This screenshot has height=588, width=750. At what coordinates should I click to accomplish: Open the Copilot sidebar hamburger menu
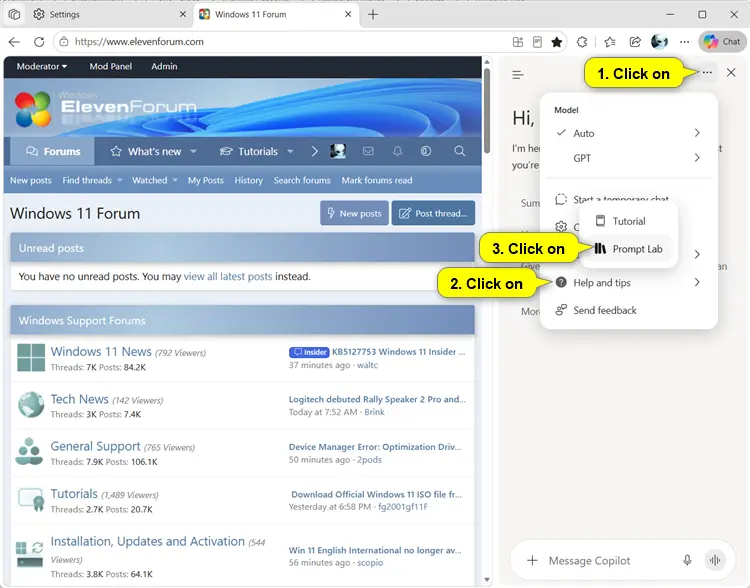(x=518, y=75)
